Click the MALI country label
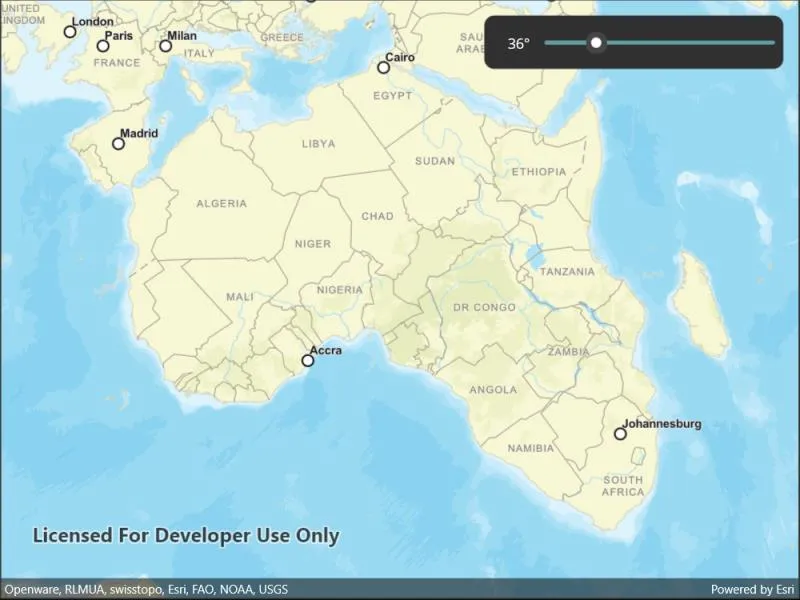The height and width of the screenshot is (600, 800). coord(240,296)
